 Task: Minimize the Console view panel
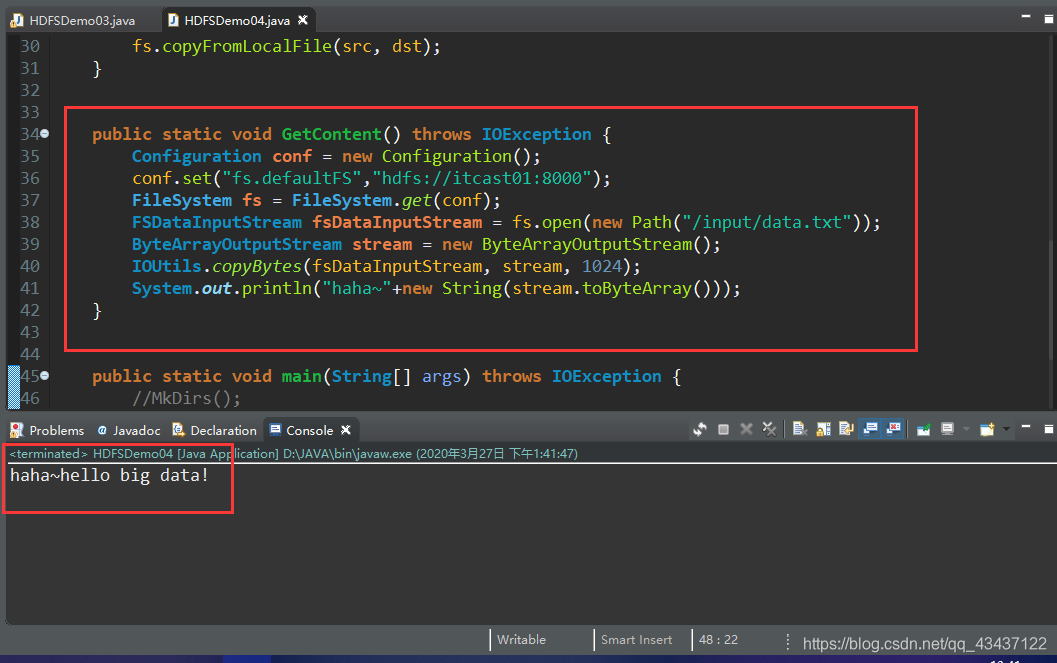pos(1026,427)
